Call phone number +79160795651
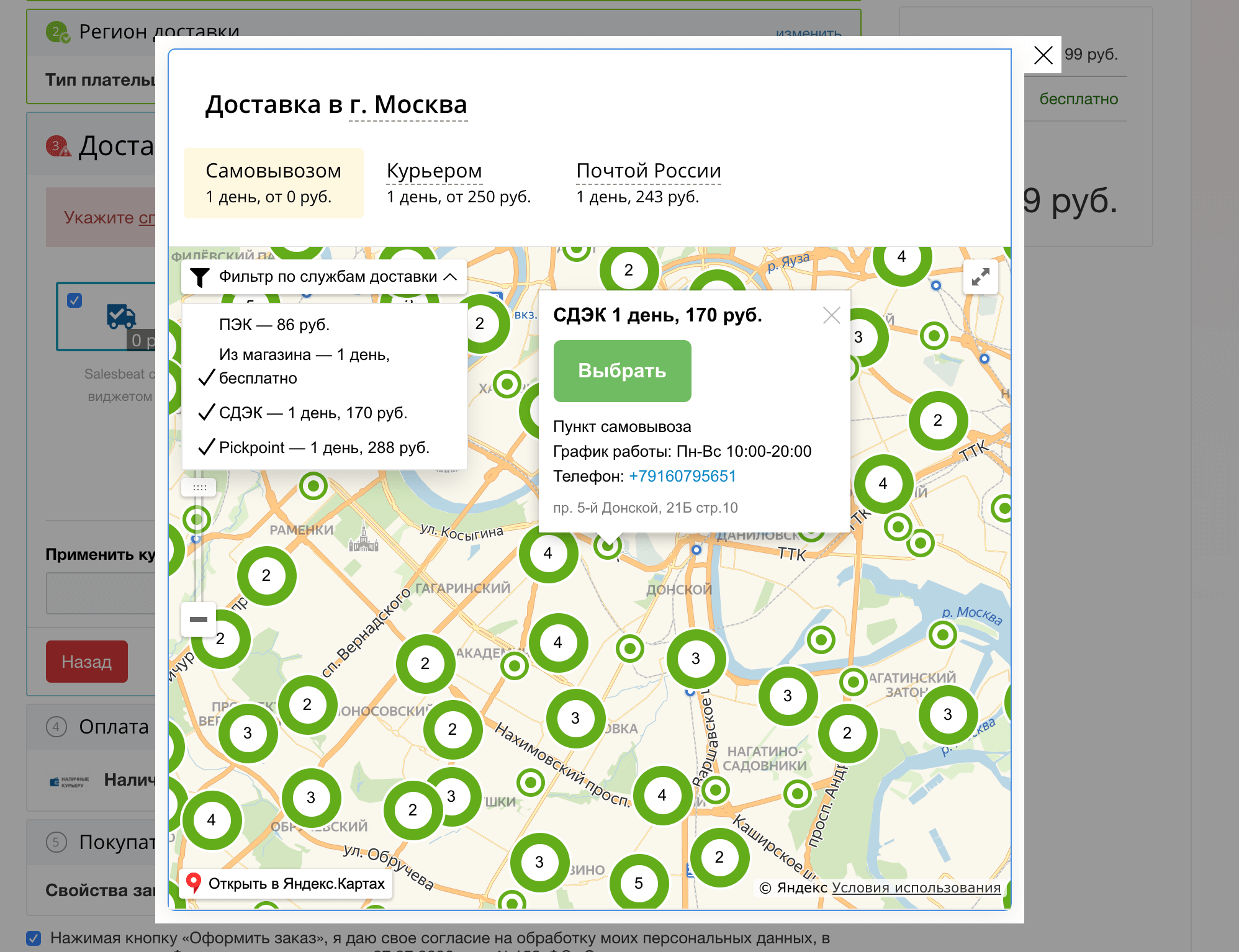Screen dimensions: 1239x952 pos(682,476)
